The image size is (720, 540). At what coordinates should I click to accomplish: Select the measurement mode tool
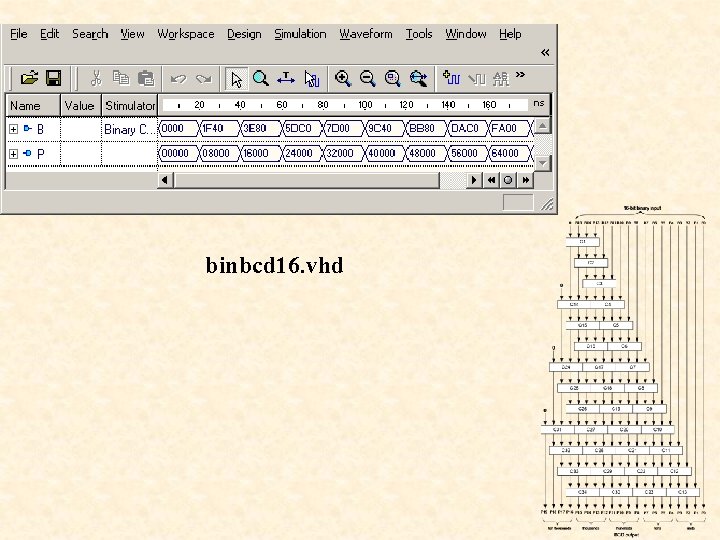pyautogui.click(x=286, y=79)
